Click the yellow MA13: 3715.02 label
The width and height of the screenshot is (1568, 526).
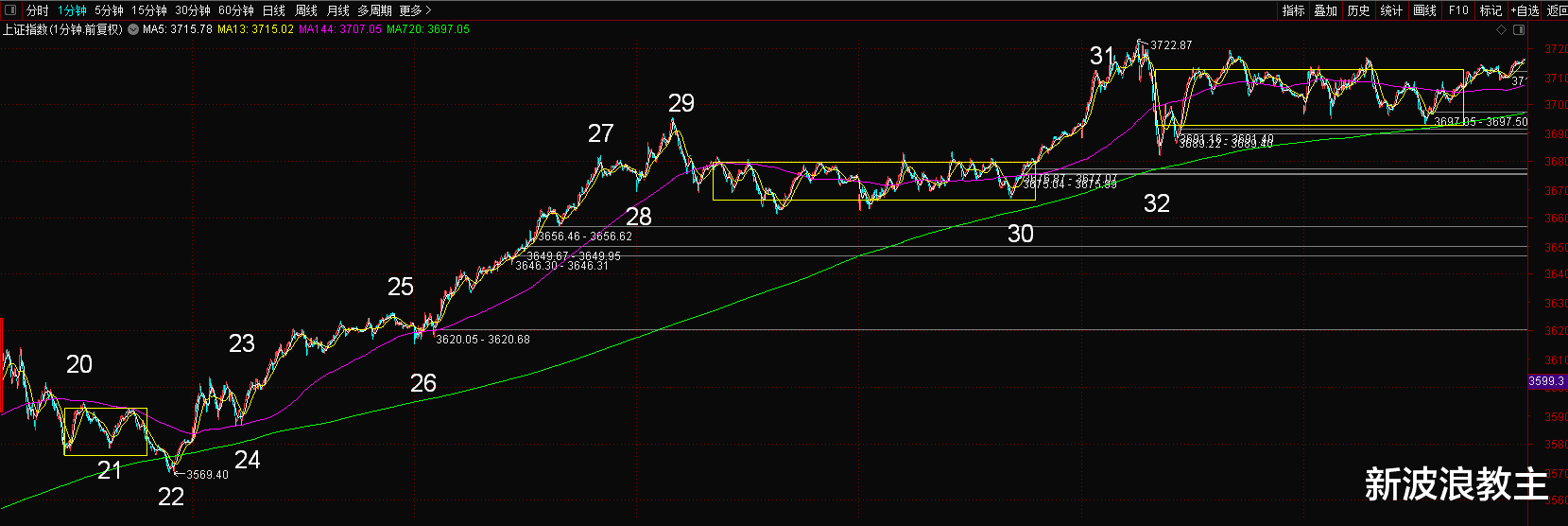coord(255,29)
